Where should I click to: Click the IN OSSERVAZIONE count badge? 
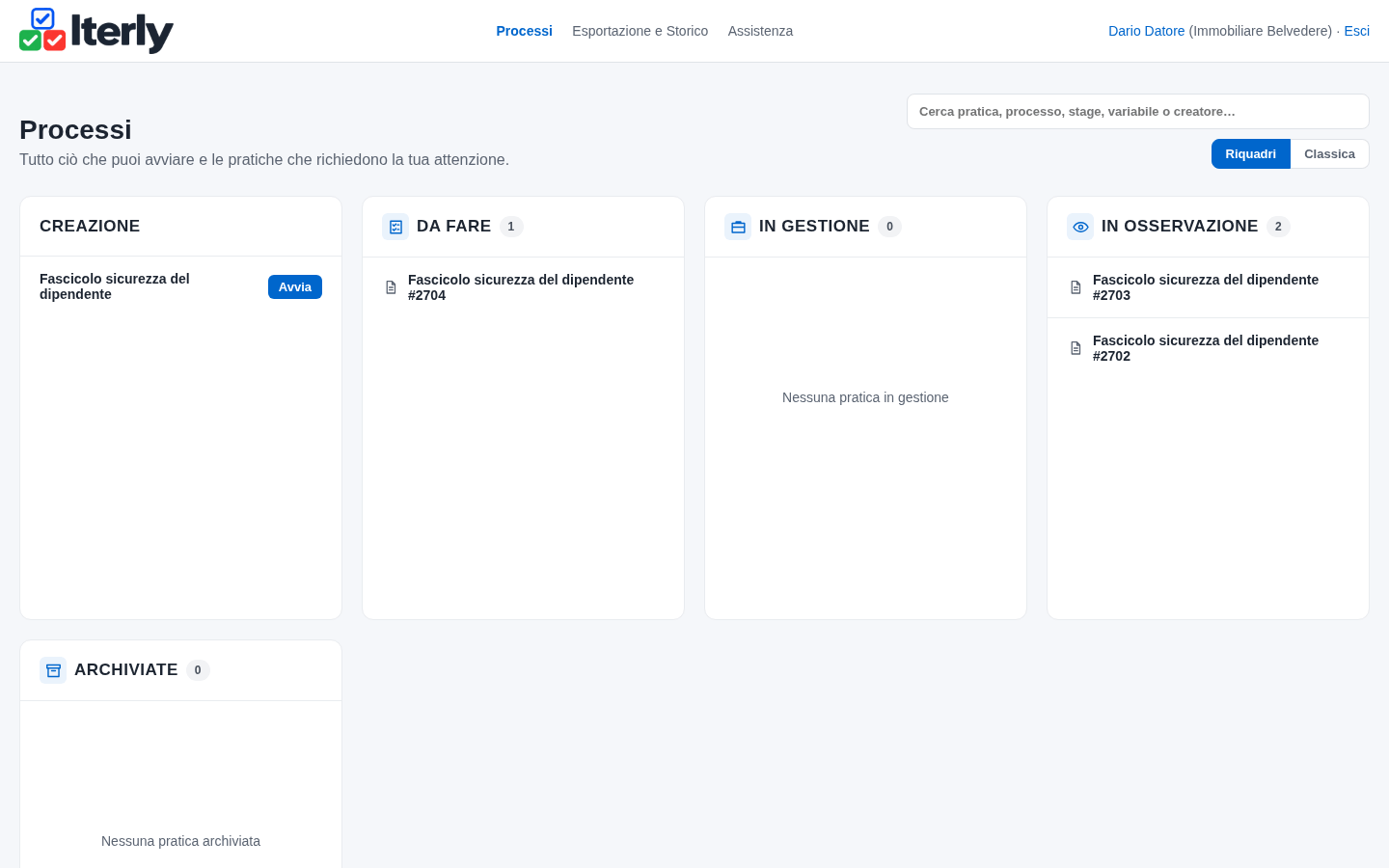point(1278,227)
